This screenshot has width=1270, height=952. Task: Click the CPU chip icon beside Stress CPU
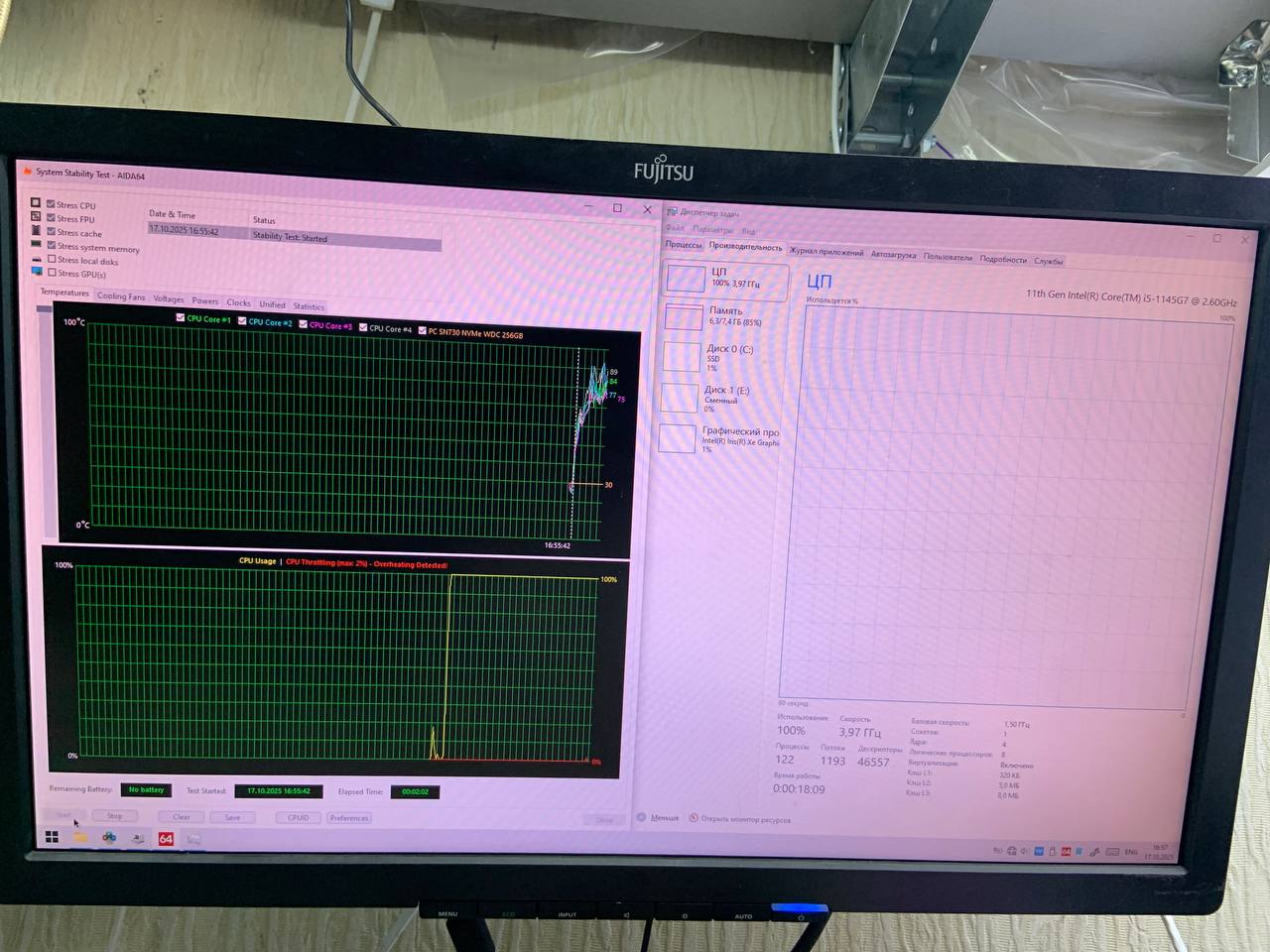[36, 203]
